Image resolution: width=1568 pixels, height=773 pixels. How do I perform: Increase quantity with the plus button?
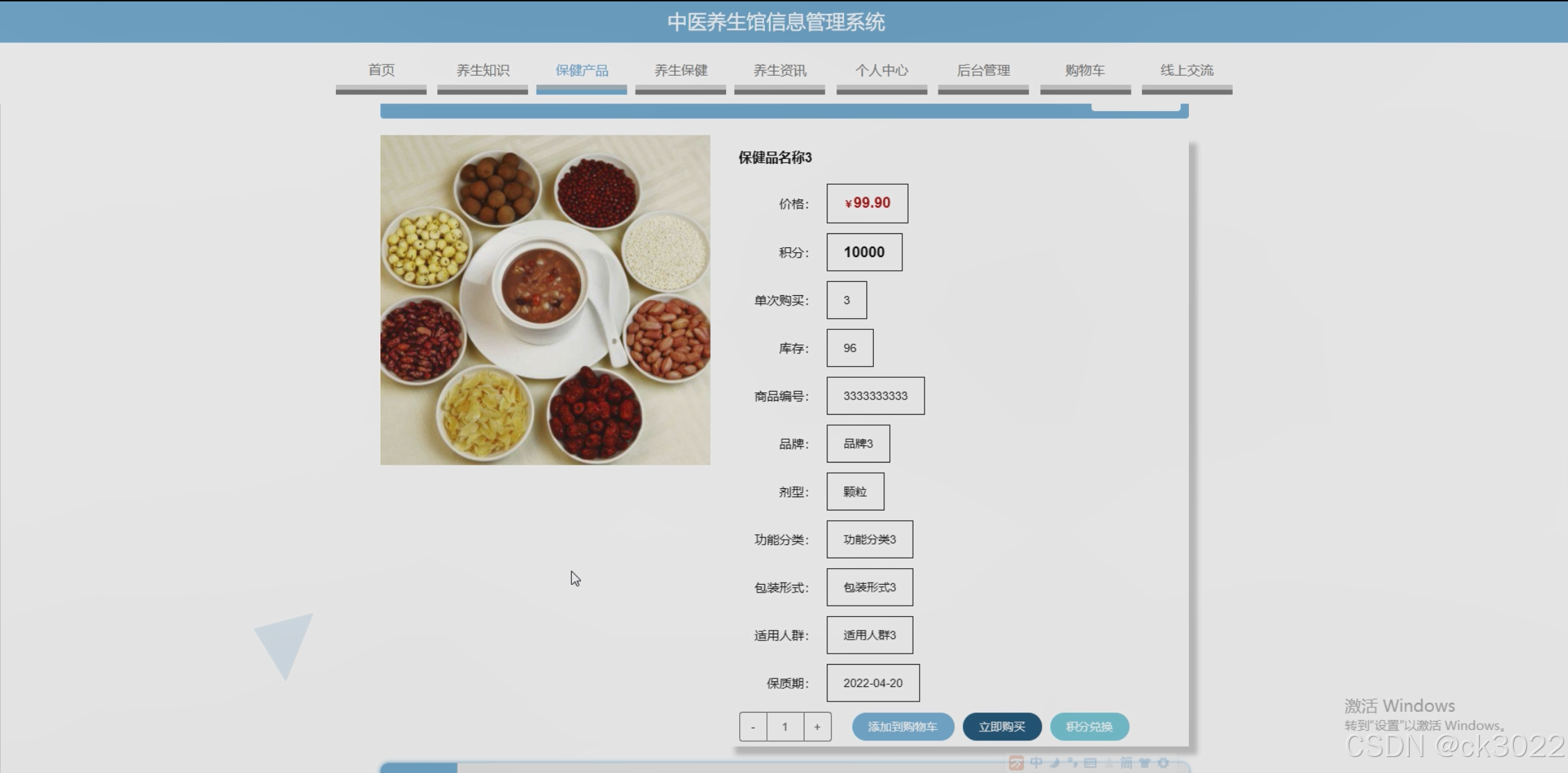tap(817, 726)
